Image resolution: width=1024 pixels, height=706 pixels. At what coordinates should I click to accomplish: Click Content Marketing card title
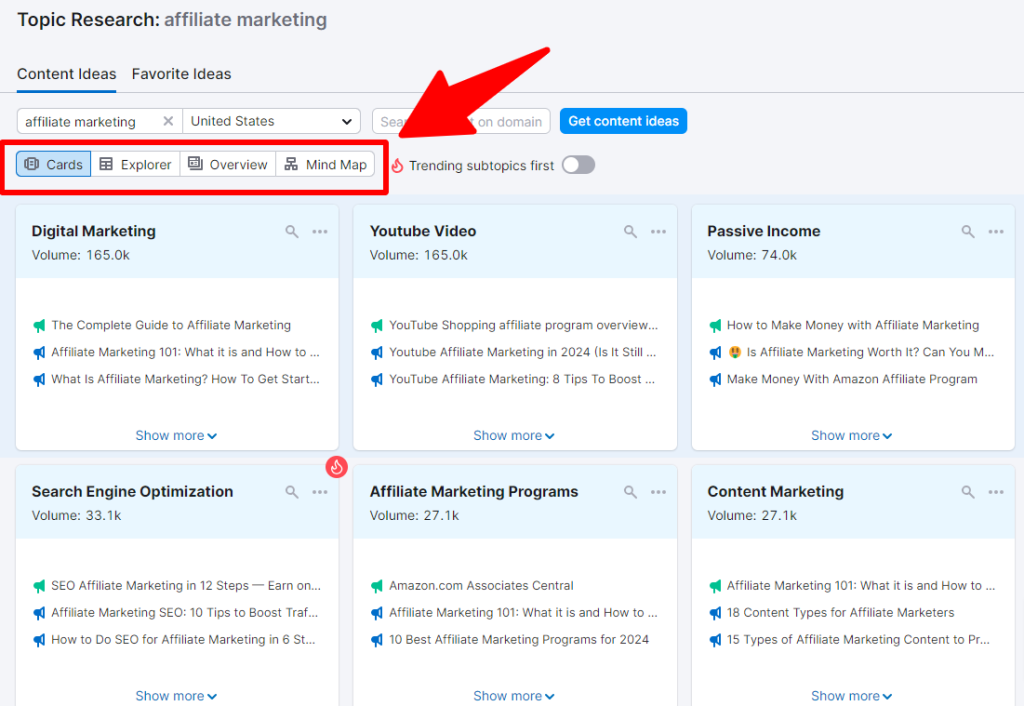click(775, 492)
